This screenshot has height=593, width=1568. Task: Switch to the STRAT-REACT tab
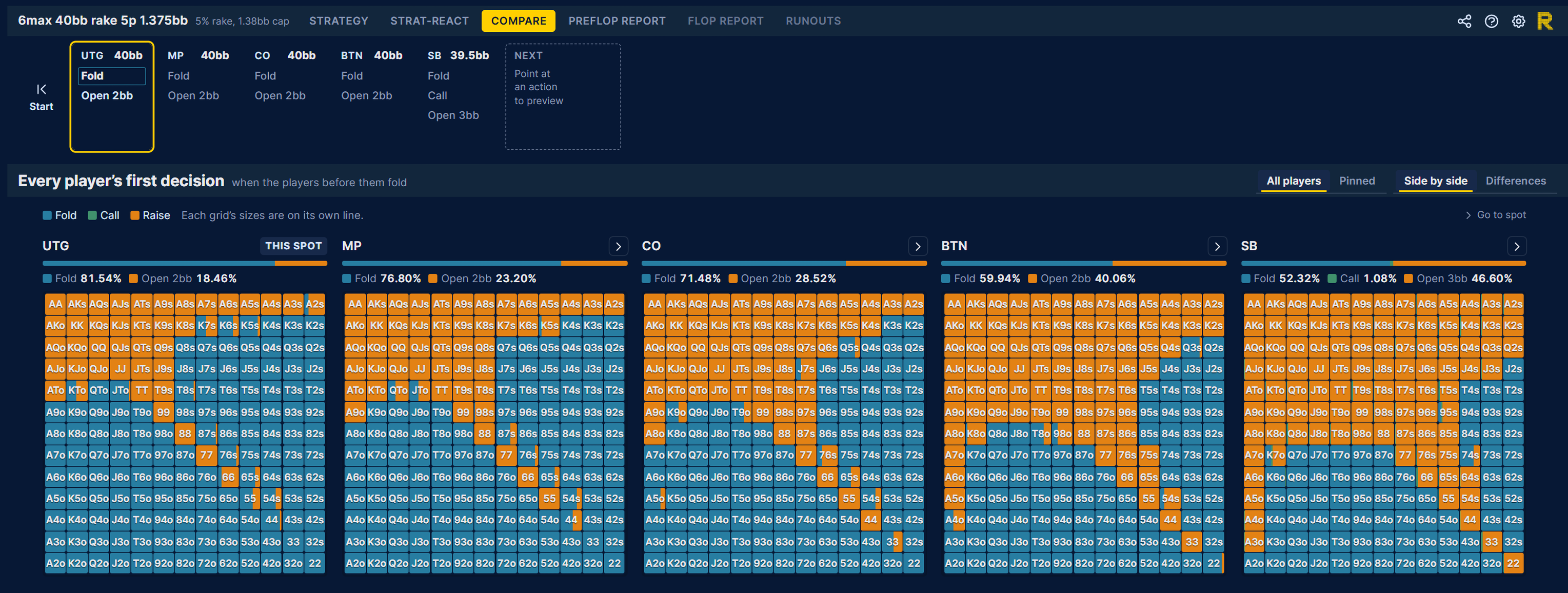coord(429,21)
